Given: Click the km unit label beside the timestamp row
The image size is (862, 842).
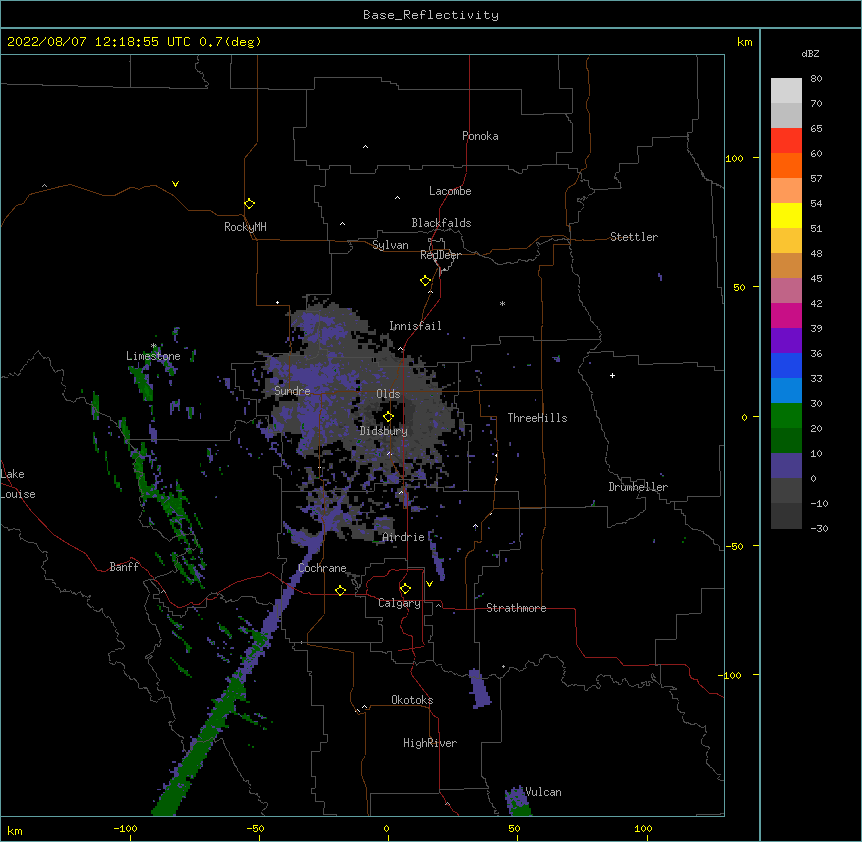Looking at the screenshot, I should [x=744, y=42].
